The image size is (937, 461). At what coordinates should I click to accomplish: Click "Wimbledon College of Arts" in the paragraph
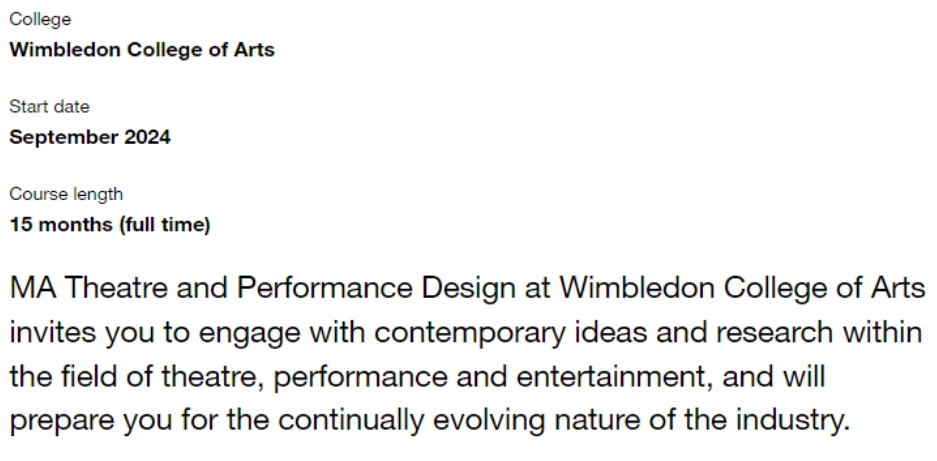[742, 288]
